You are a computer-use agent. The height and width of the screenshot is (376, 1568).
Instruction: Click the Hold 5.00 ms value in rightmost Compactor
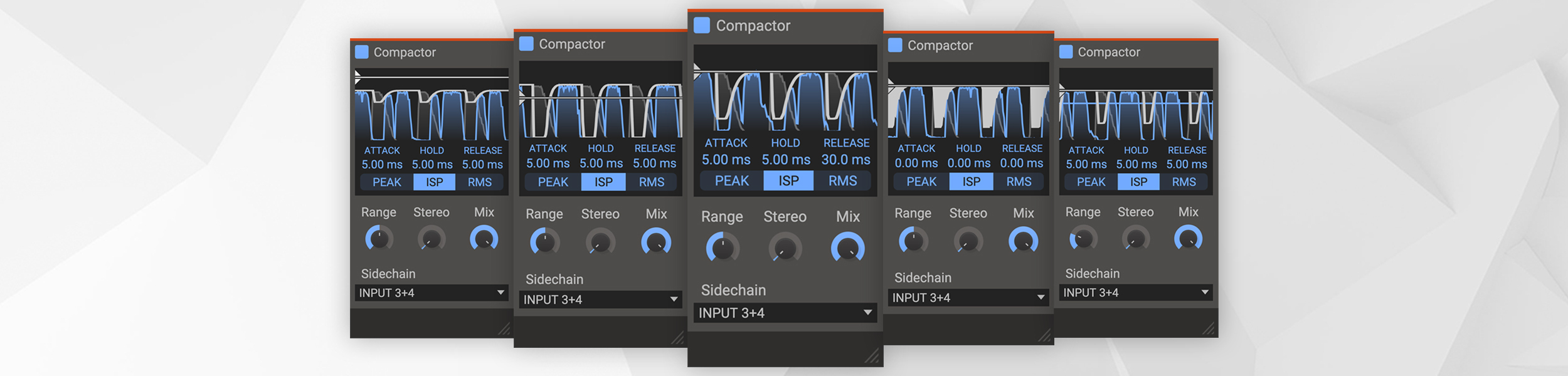point(1136,164)
